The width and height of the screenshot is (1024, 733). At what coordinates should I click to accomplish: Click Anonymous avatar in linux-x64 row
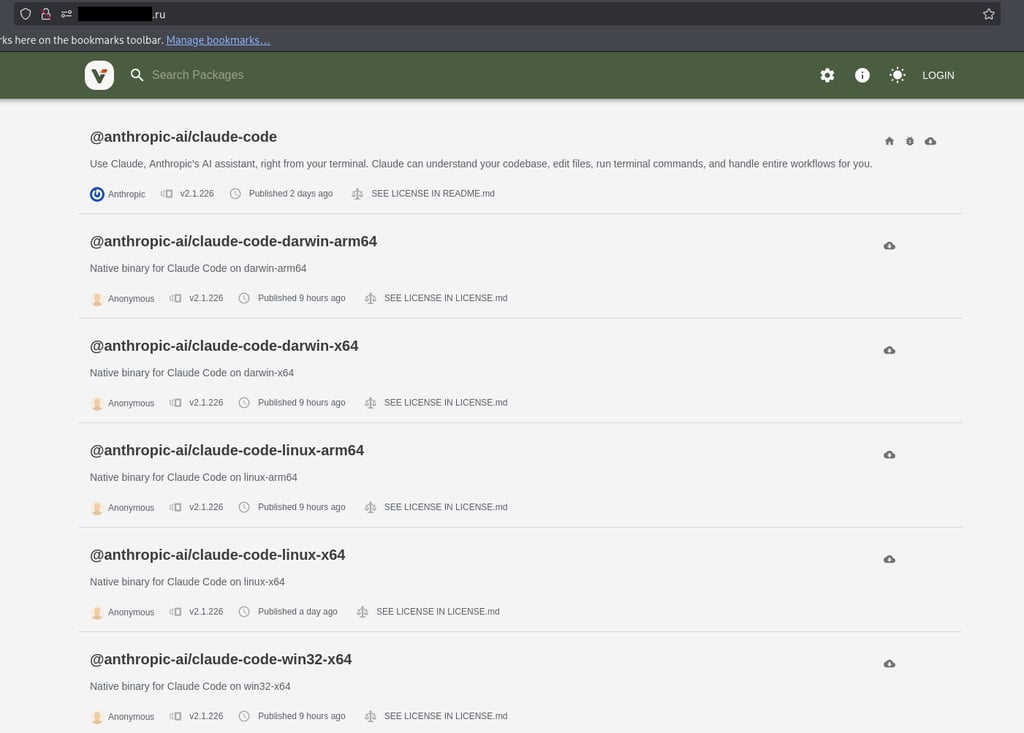click(97, 612)
